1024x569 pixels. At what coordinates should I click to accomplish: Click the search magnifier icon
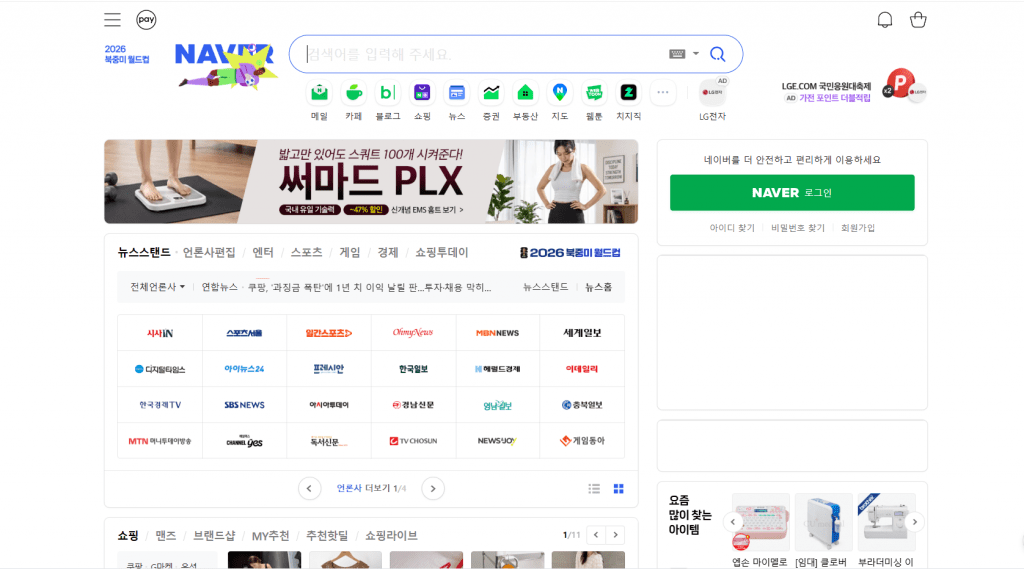click(x=718, y=54)
